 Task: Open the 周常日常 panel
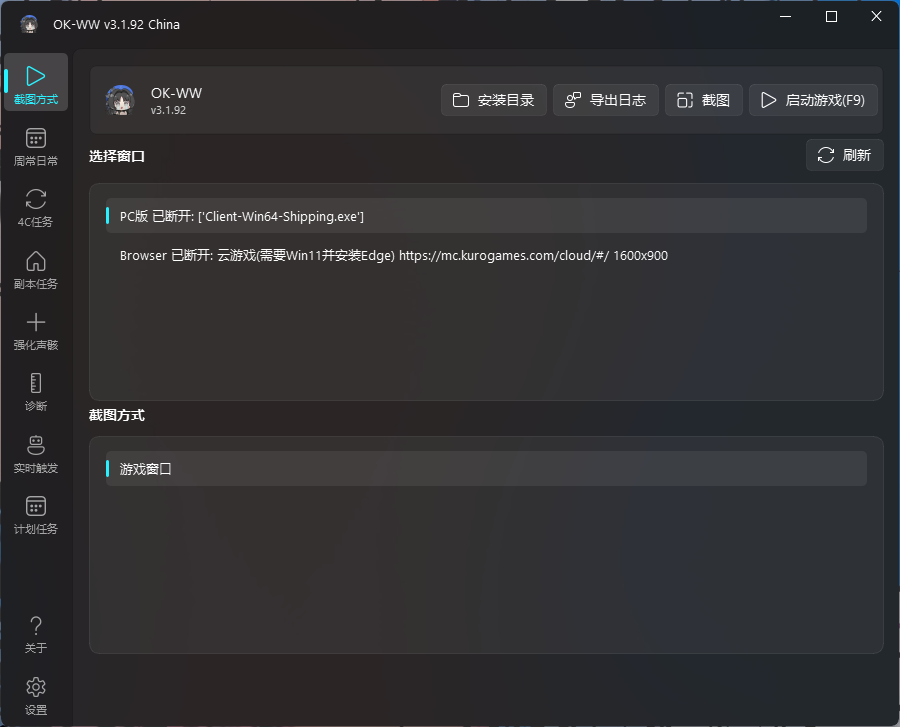coord(36,140)
